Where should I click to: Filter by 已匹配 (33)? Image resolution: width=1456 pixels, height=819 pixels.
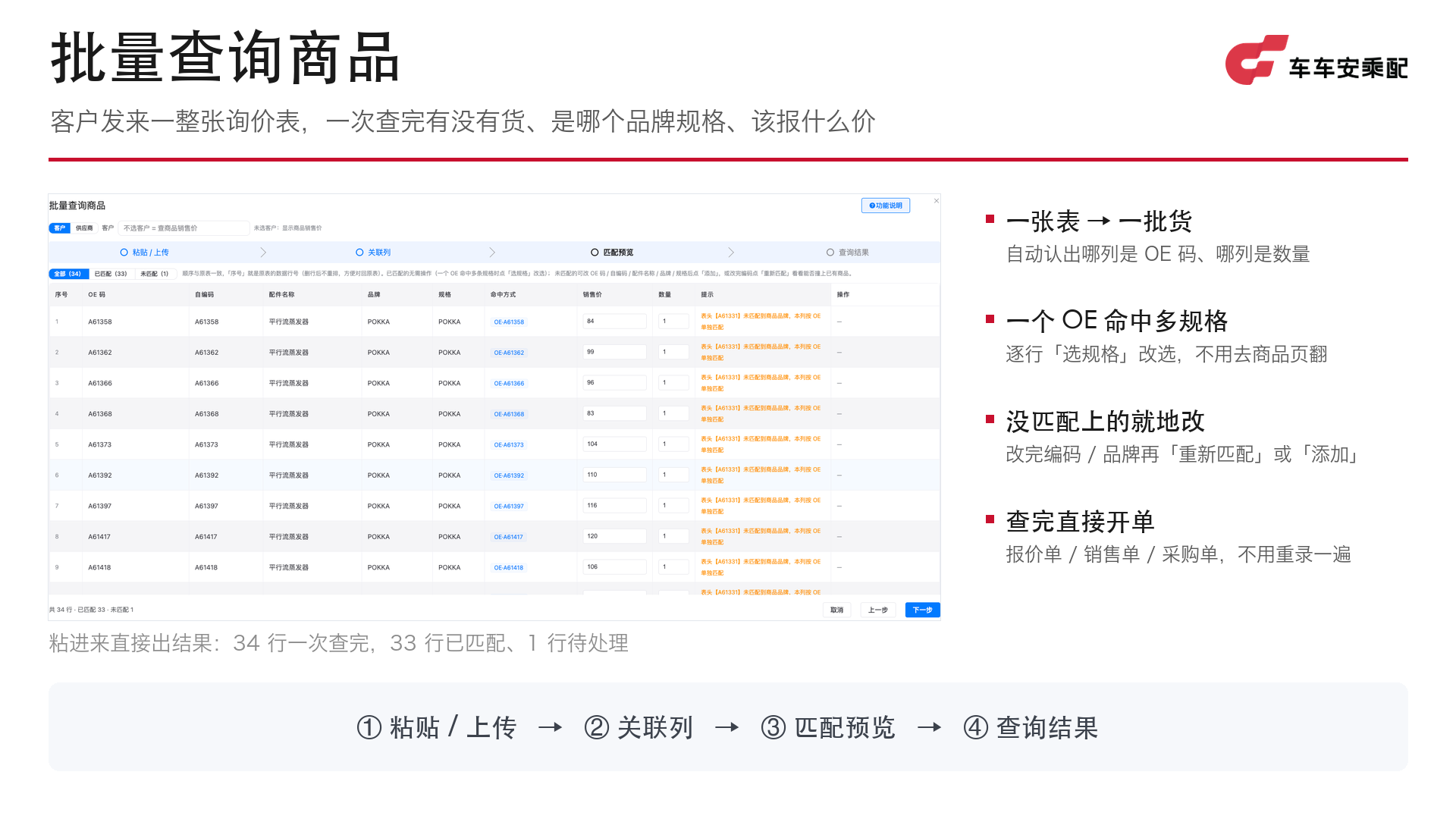pyautogui.click(x=111, y=274)
